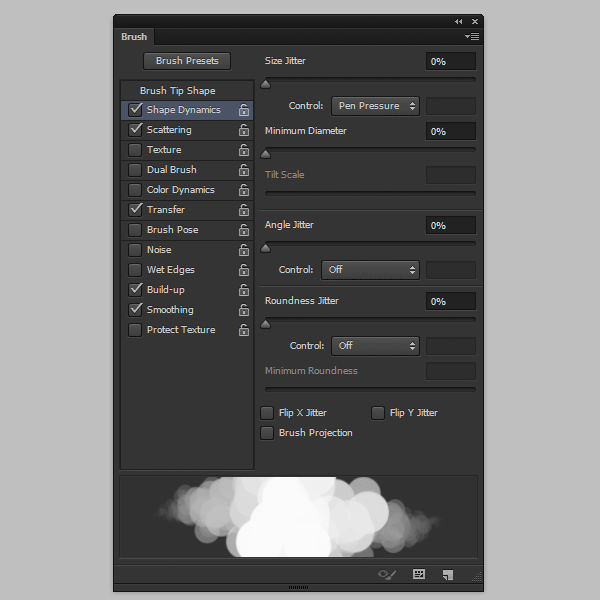
Task: Open the Brush panel flyout menu
Action: point(473,37)
